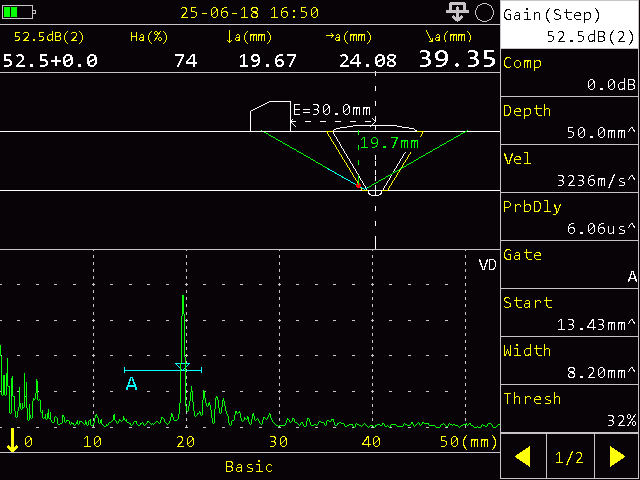Screen dimensions: 640x480
Task: Click the sound path reading 39.35
Action: [457, 59]
